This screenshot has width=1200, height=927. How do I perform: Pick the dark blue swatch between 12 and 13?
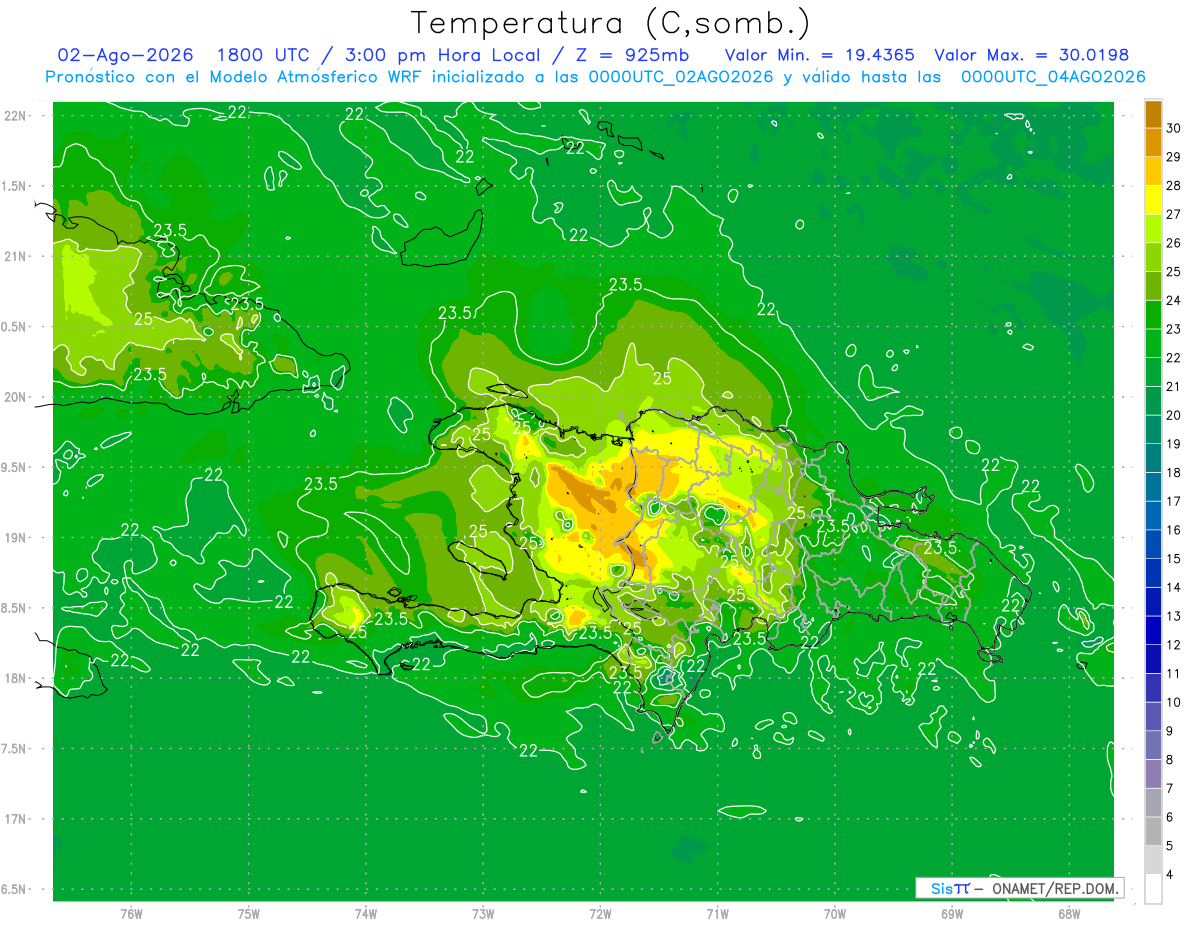pyautogui.click(x=1153, y=631)
